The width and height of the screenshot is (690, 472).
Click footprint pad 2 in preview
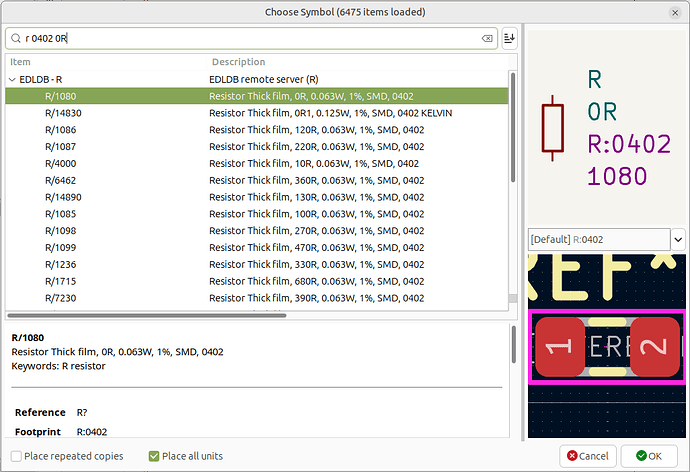coord(654,347)
